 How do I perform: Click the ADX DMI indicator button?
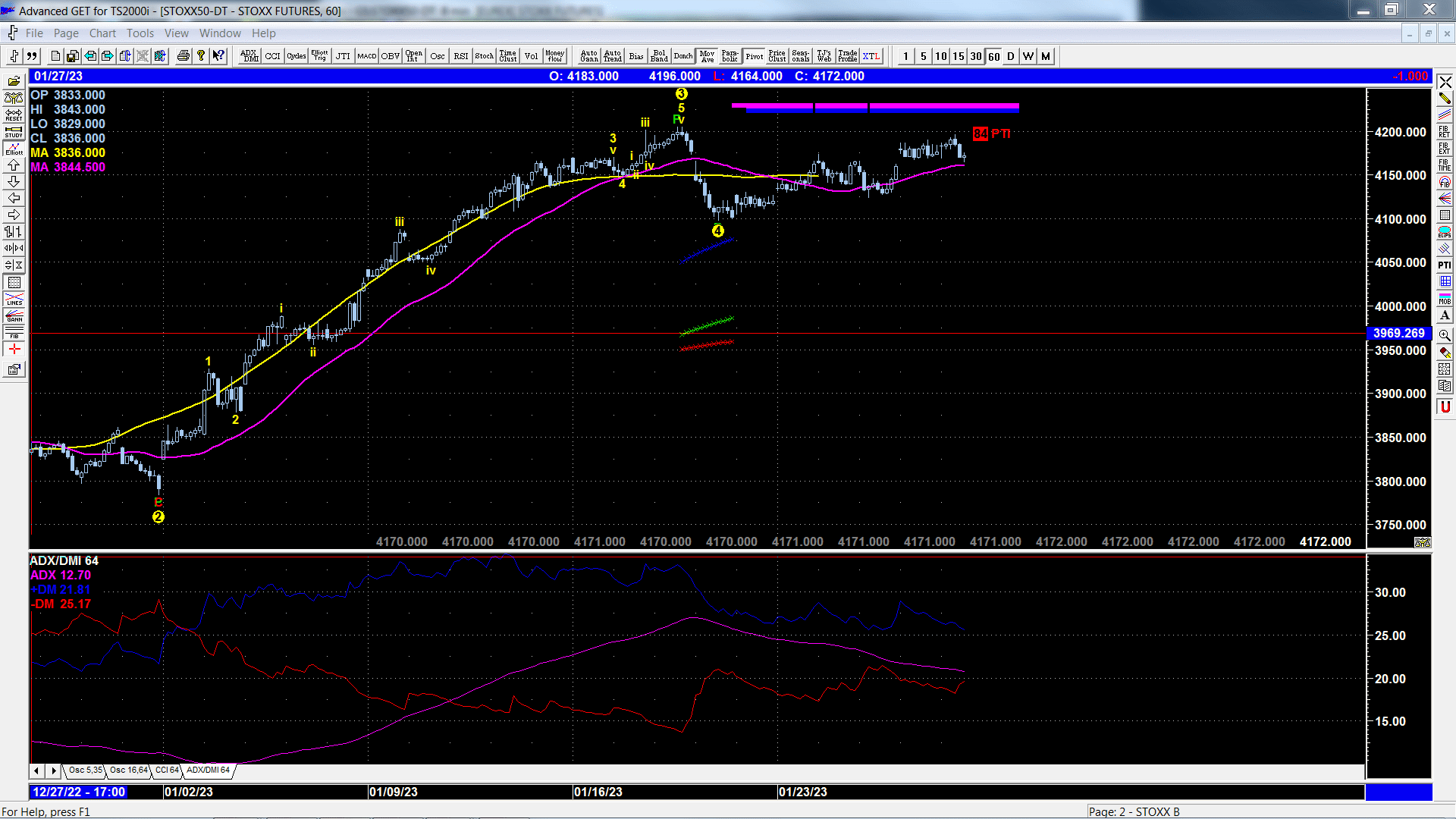click(x=249, y=56)
